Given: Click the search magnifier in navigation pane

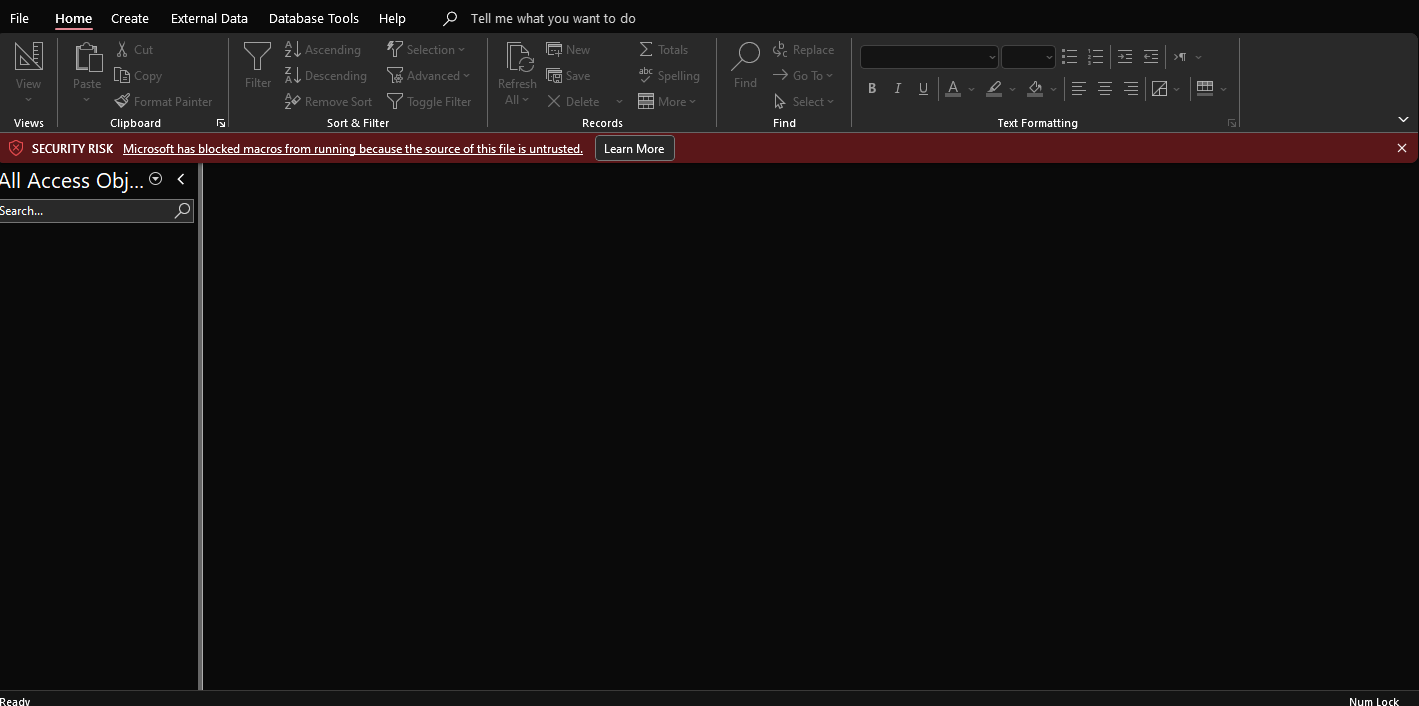Looking at the screenshot, I should click(x=182, y=210).
